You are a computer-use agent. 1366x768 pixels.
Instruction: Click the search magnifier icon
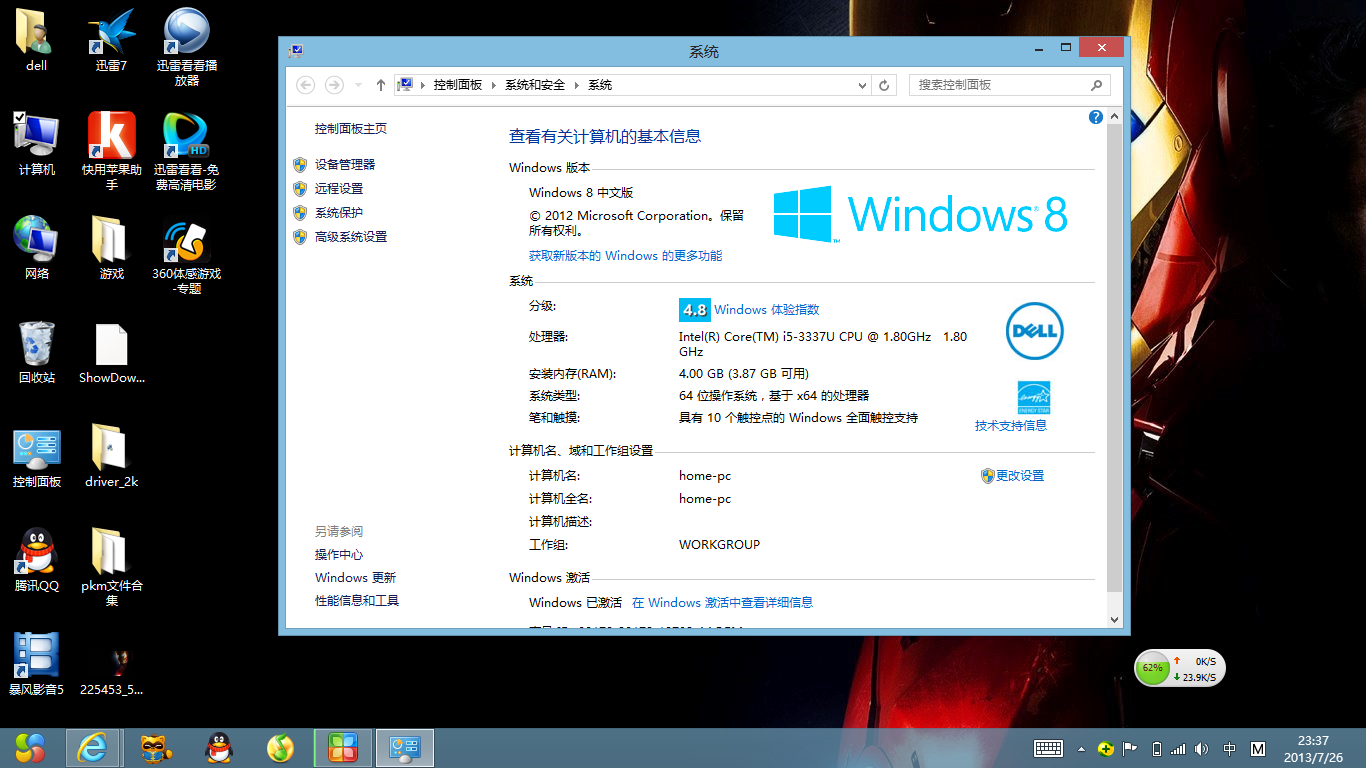pyautogui.click(x=1096, y=85)
